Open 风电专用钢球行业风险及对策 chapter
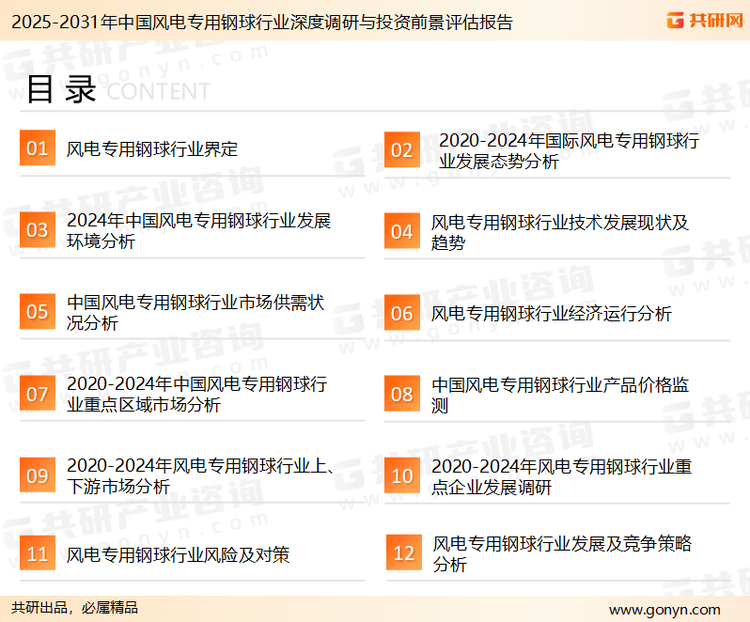Viewport: 750px width, 622px height. click(178, 555)
